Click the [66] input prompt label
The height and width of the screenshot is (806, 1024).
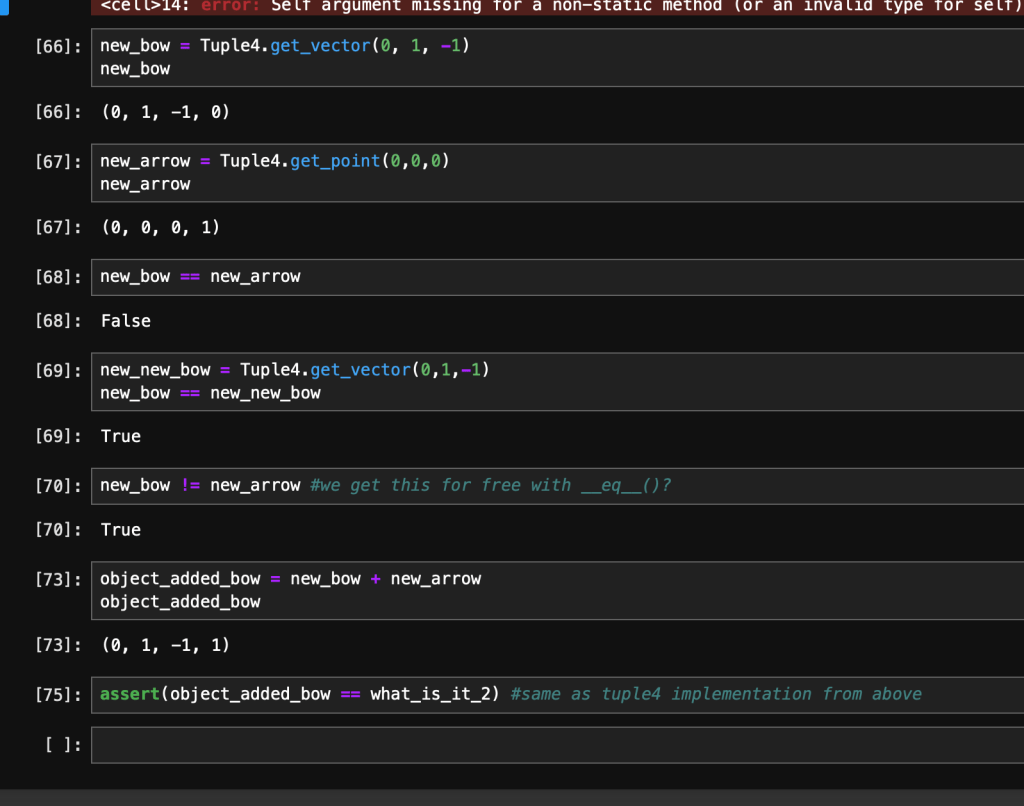[x=57, y=47]
